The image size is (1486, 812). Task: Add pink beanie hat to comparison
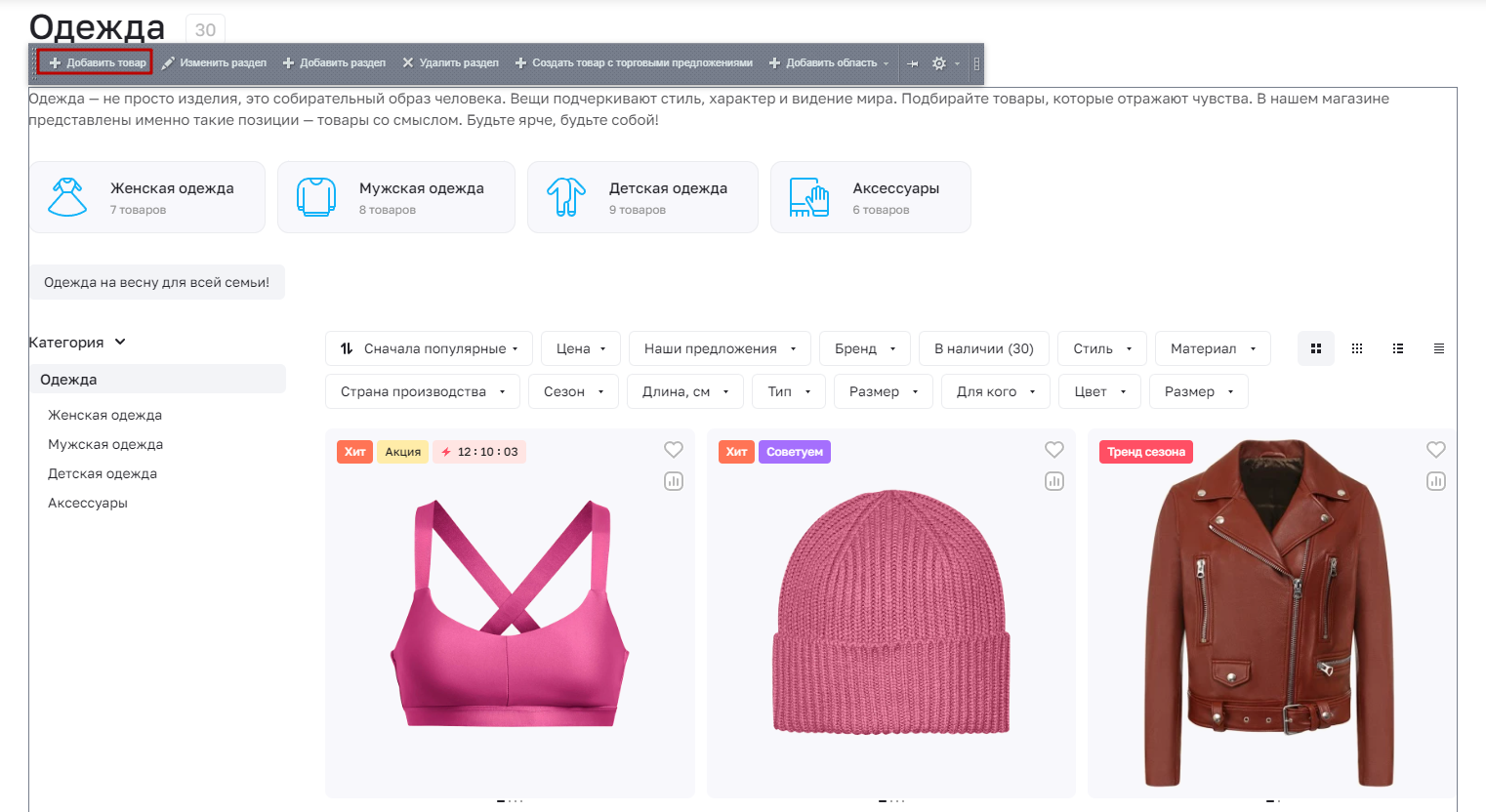tap(1054, 481)
